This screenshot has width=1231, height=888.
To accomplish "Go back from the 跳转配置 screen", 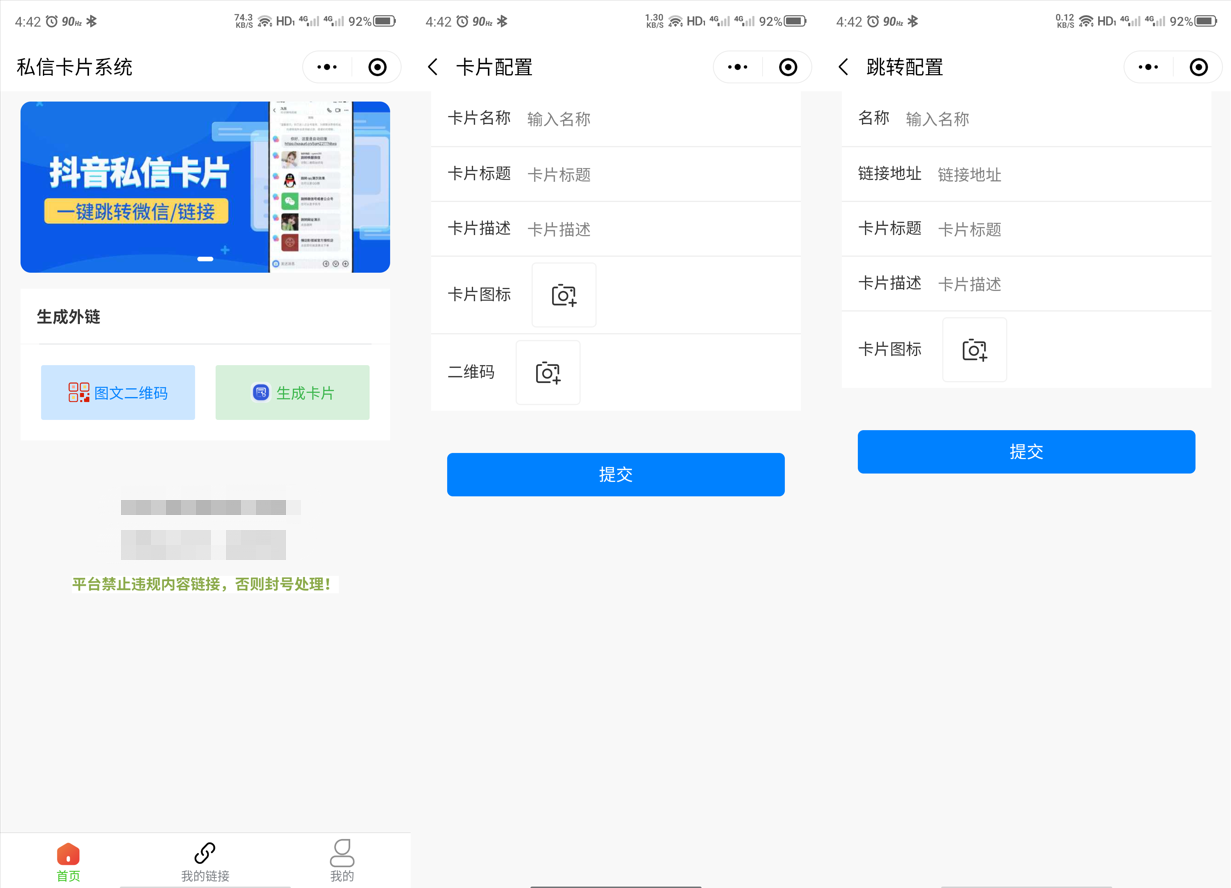I will (x=844, y=67).
